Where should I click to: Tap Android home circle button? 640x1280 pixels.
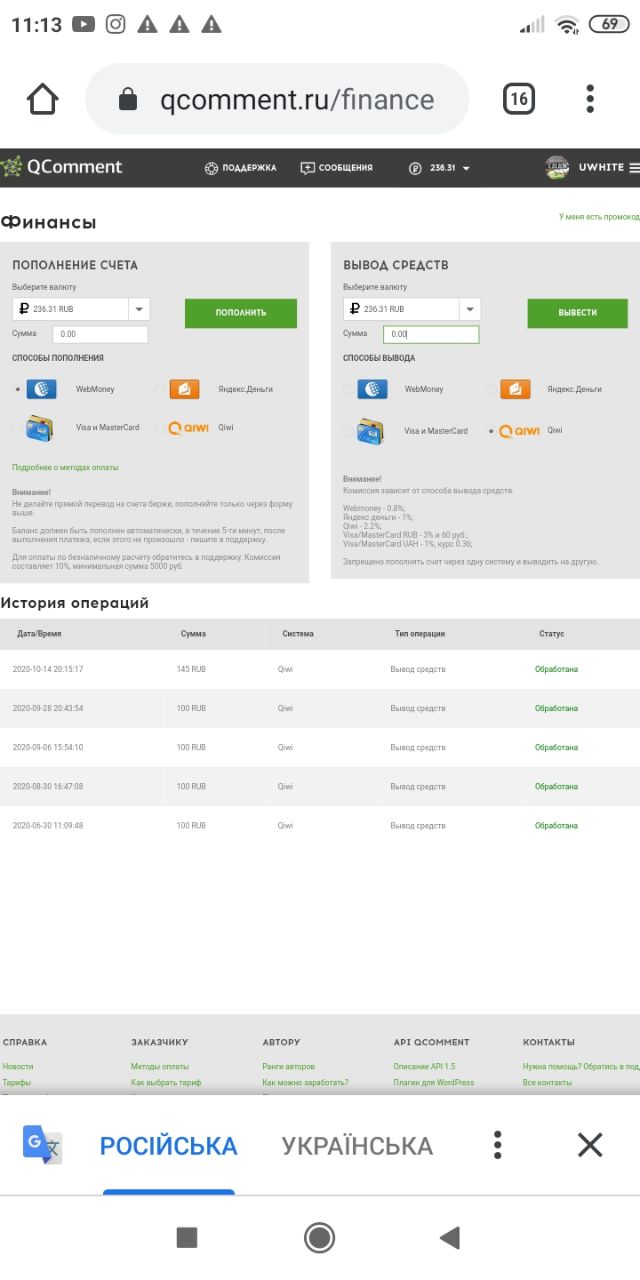319,1238
